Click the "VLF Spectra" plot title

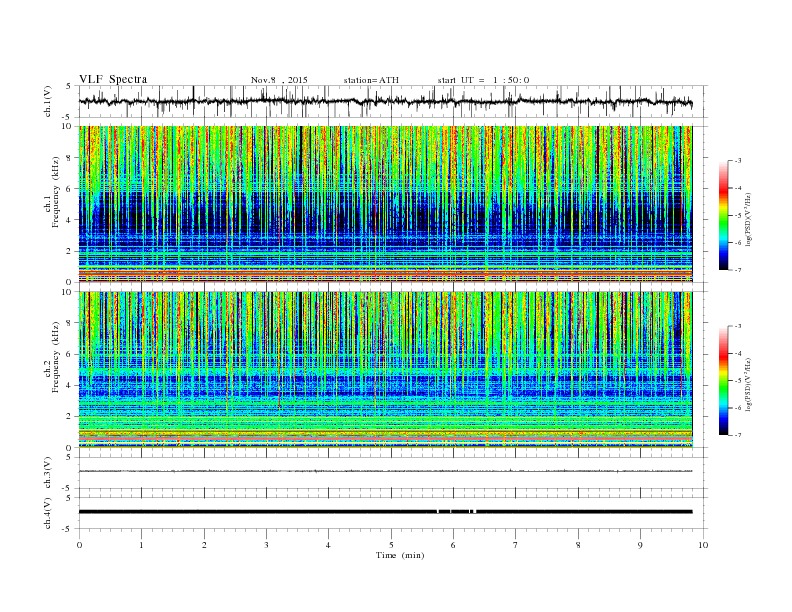(x=113, y=79)
